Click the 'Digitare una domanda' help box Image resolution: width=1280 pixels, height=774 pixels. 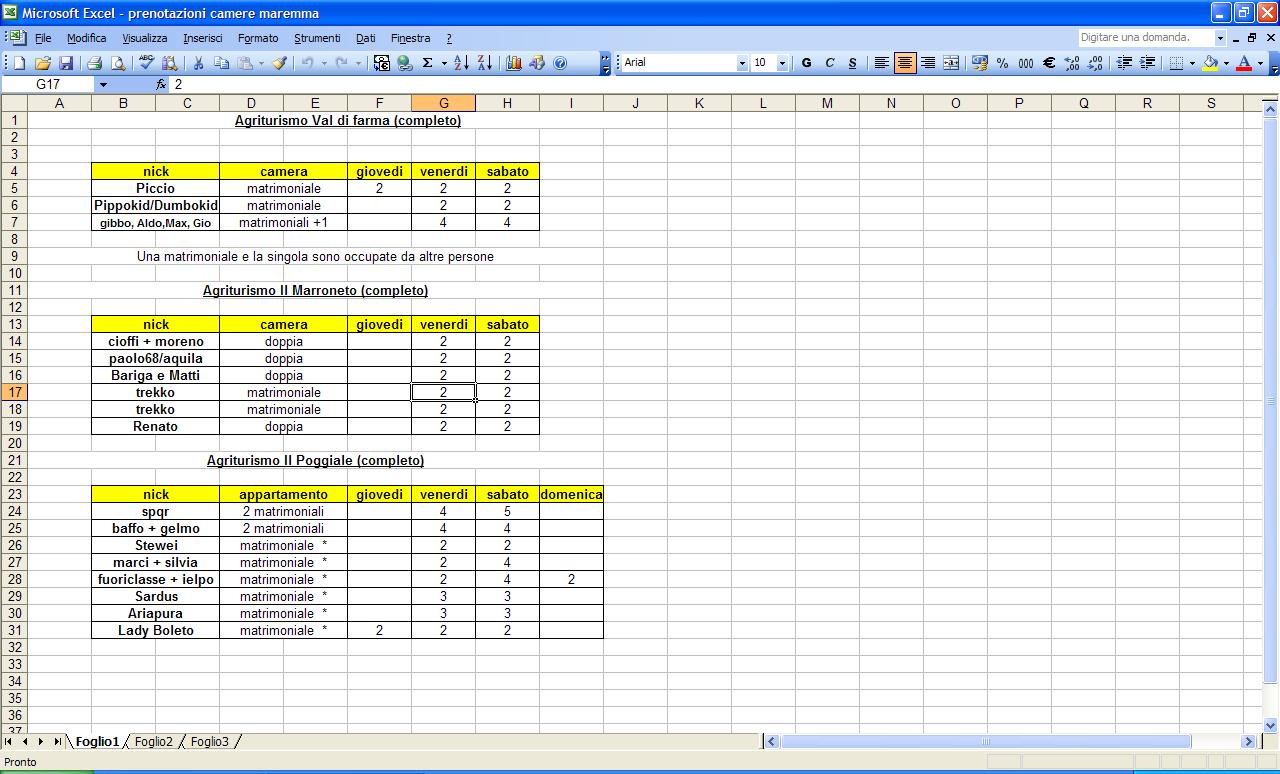click(1146, 38)
